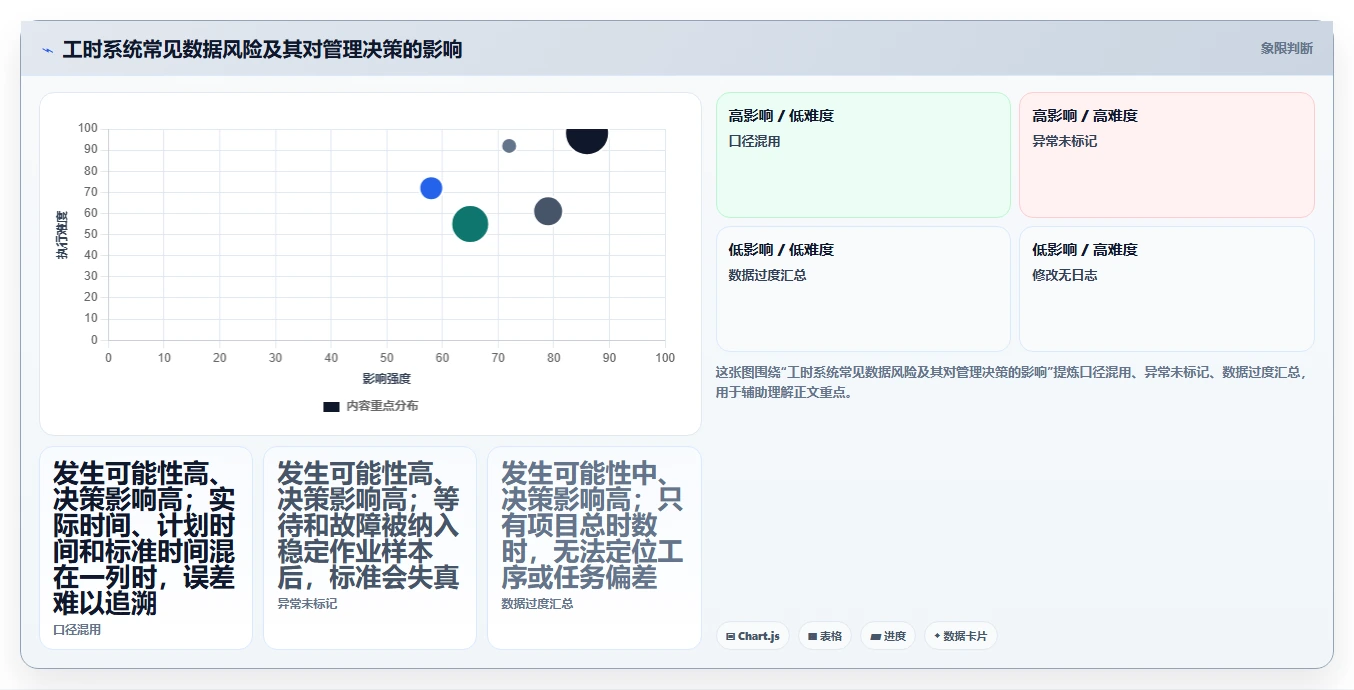
Task: Open the 低影响 / 低难度 quadrant card
Action: 864,289
